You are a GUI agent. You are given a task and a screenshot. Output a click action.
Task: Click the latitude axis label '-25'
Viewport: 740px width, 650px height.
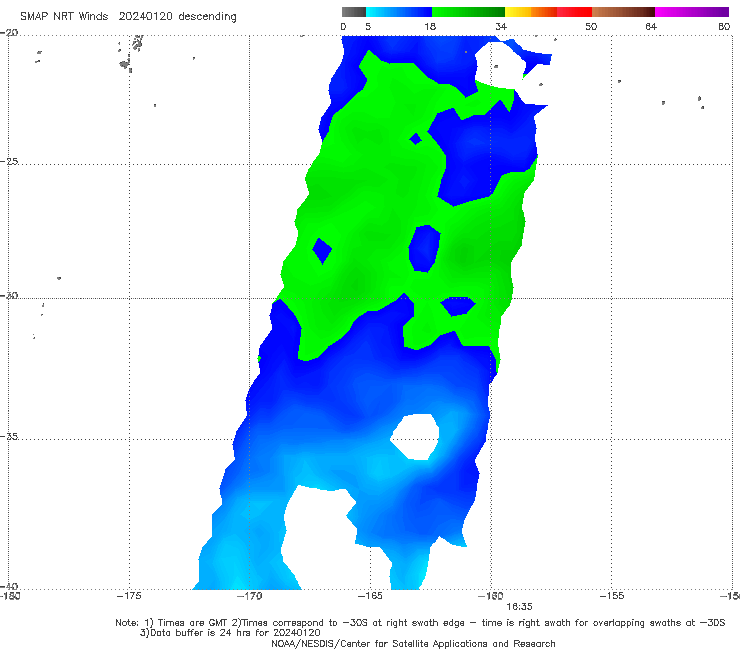(9, 161)
